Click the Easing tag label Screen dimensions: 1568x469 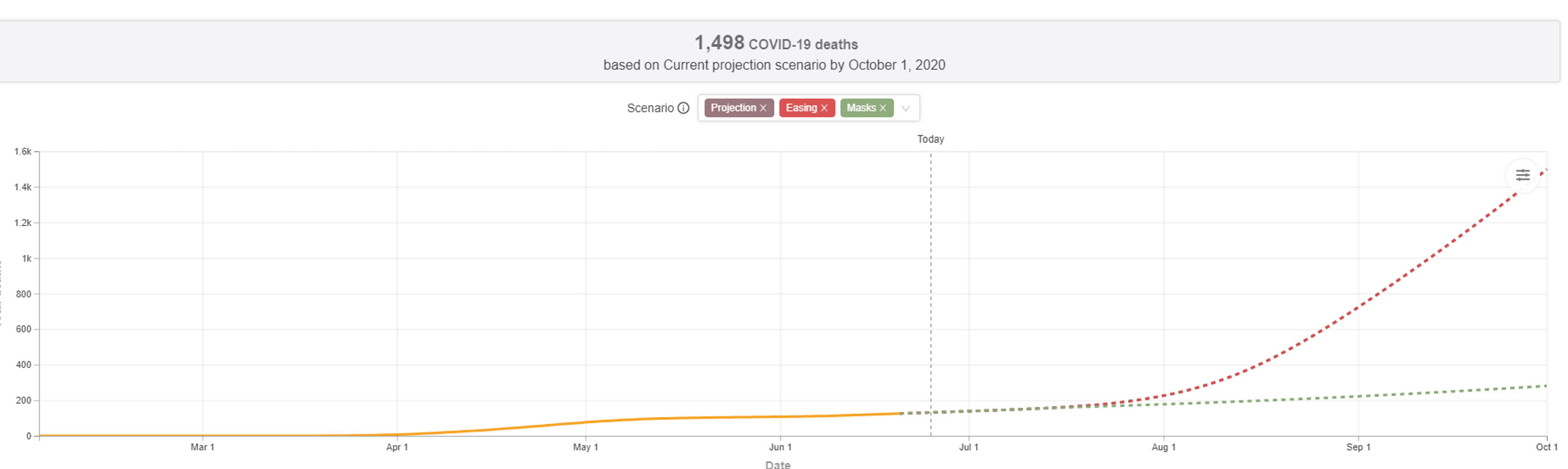(x=800, y=108)
